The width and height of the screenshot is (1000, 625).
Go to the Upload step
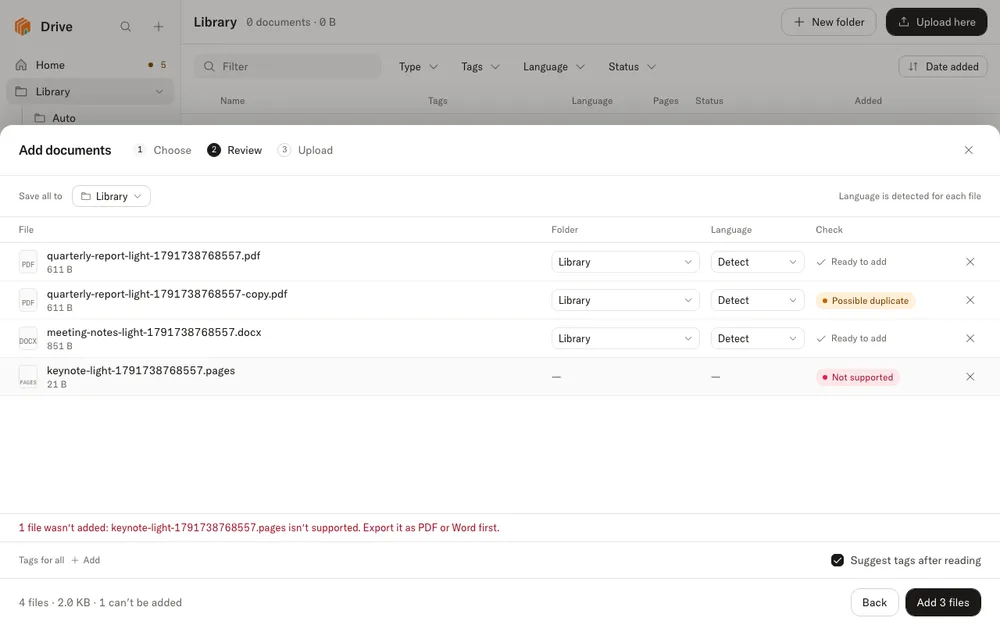coord(305,150)
